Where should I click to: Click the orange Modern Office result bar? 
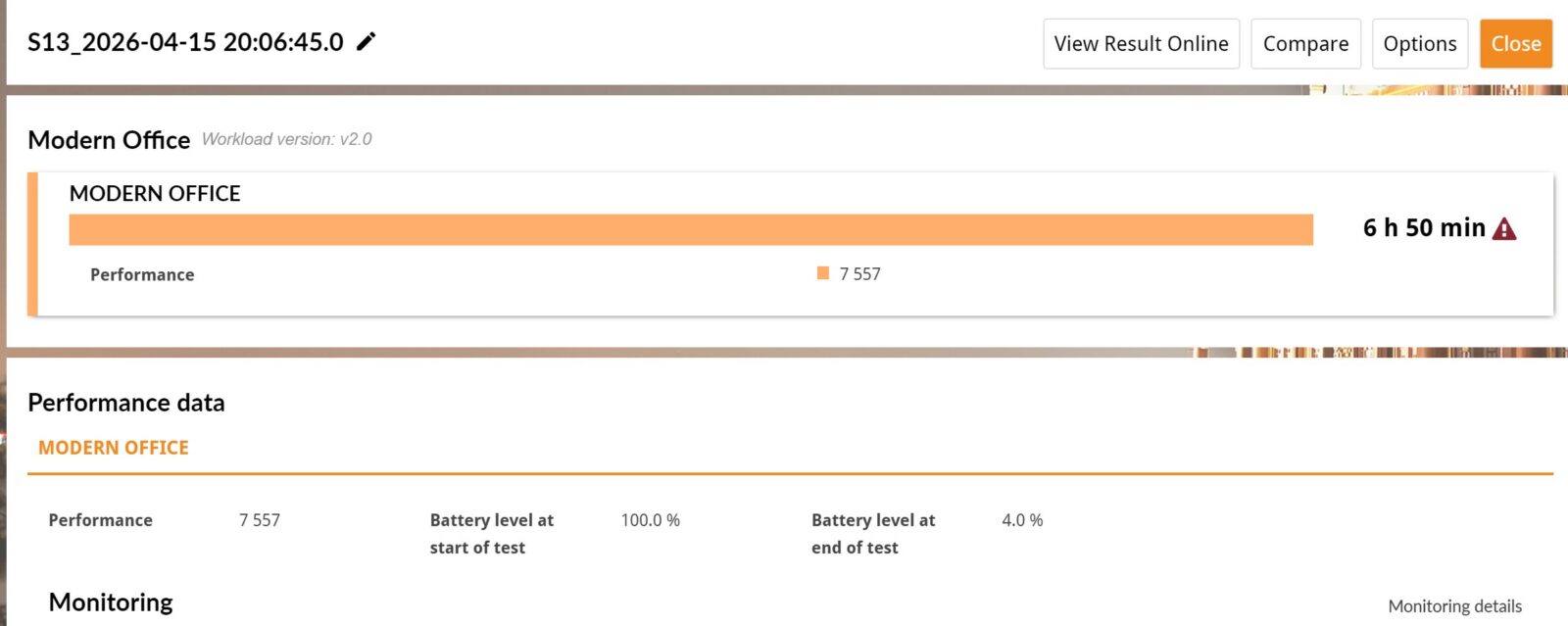[x=690, y=230]
